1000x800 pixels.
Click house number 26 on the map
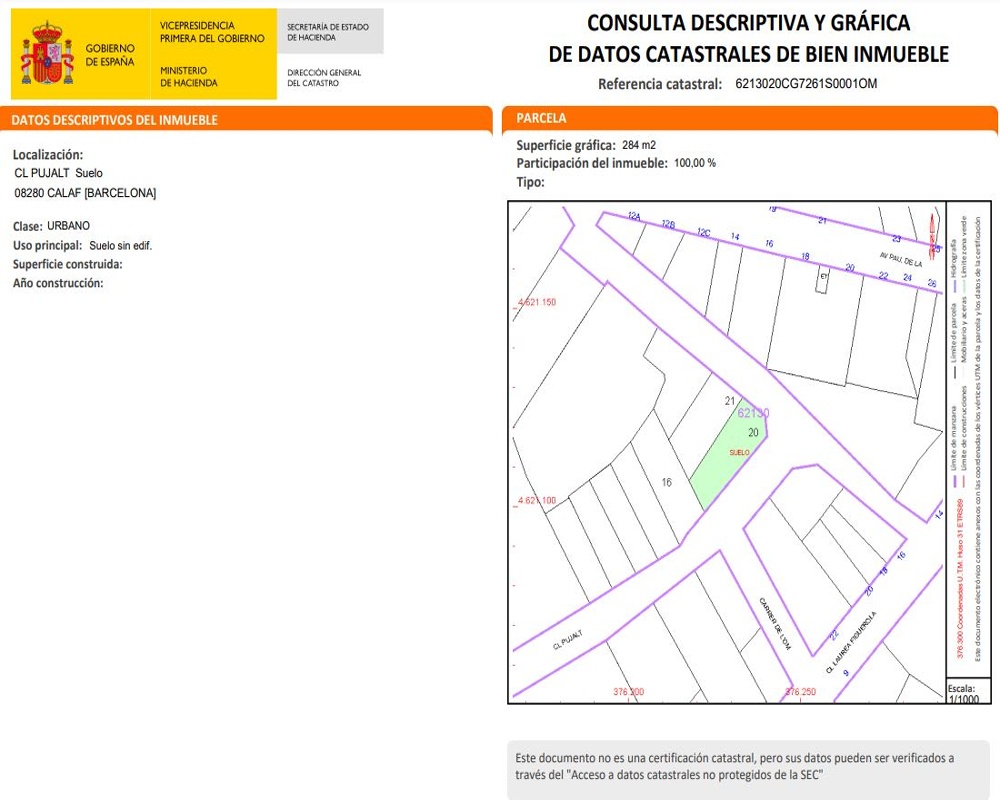tap(932, 283)
